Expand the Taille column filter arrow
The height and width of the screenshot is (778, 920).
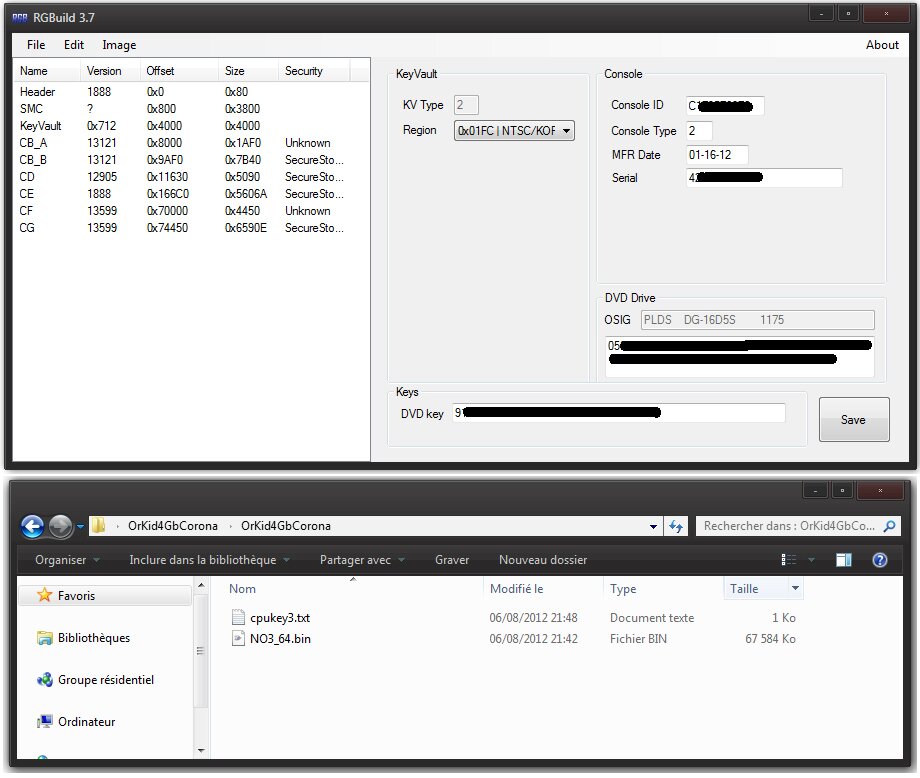click(x=795, y=589)
